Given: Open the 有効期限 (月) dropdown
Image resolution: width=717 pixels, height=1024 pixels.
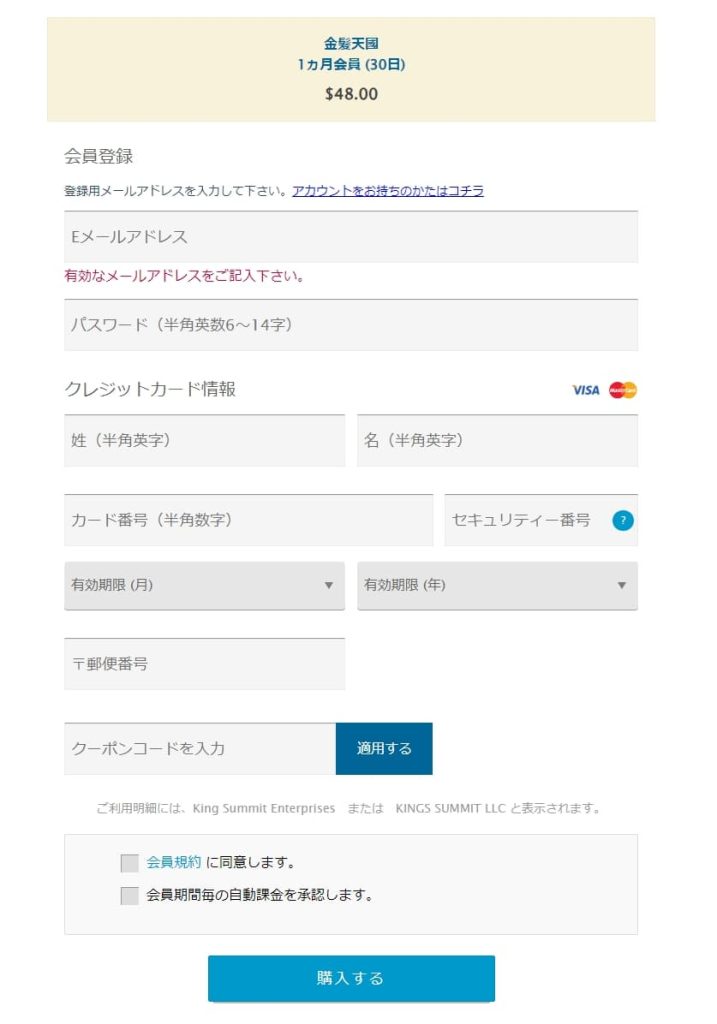Looking at the screenshot, I should [x=204, y=586].
